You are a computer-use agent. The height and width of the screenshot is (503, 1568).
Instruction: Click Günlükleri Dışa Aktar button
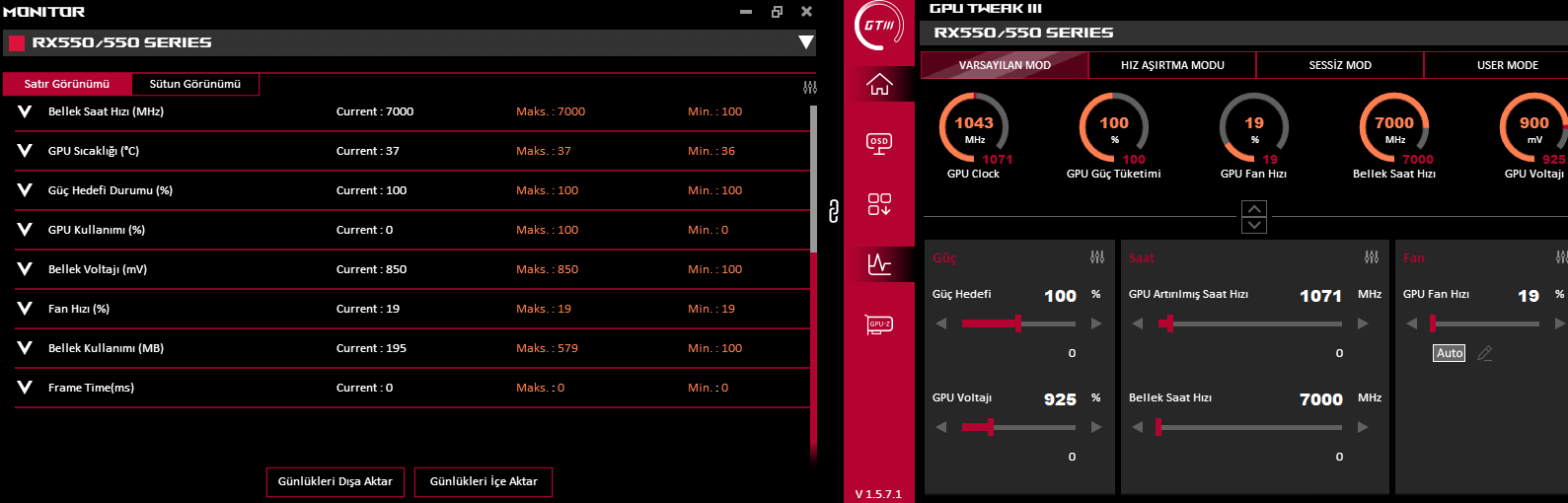point(336,481)
